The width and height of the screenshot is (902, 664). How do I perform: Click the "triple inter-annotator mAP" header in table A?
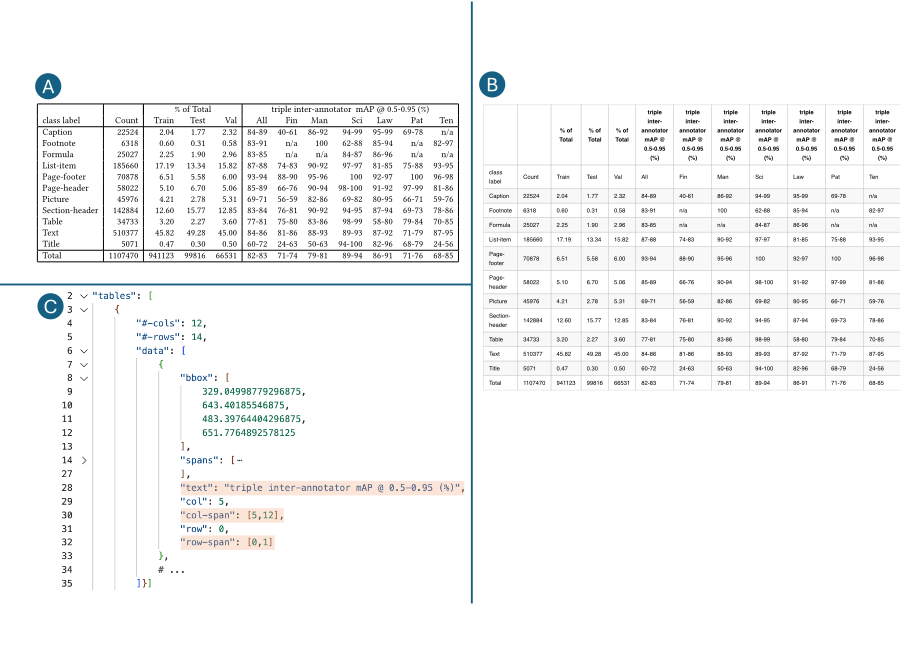click(x=350, y=109)
